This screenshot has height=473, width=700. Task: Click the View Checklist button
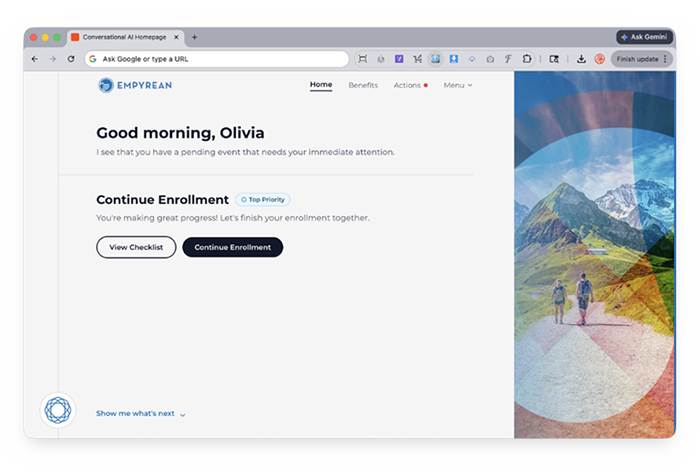click(136, 247)
